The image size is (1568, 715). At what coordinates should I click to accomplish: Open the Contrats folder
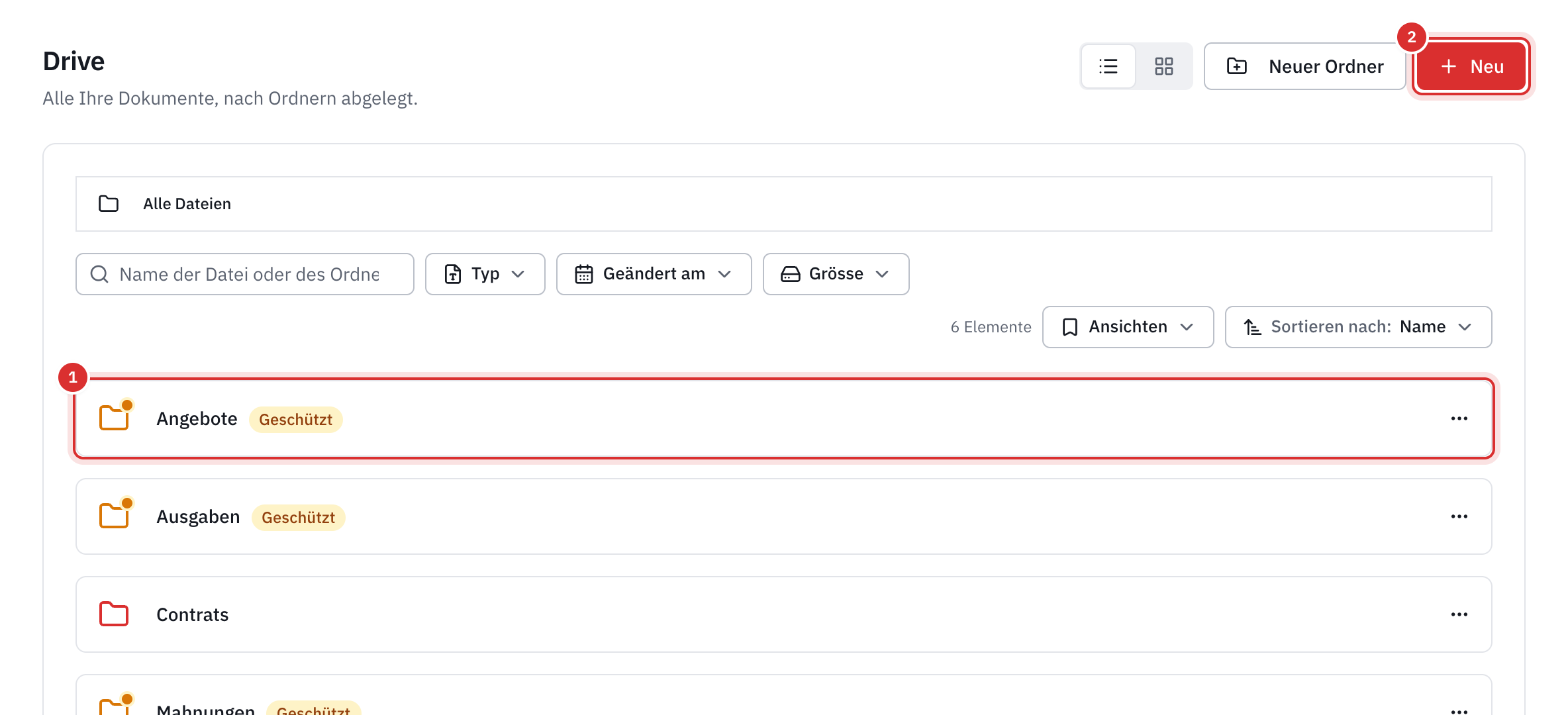pyautogui.click(x=783, y=614)
